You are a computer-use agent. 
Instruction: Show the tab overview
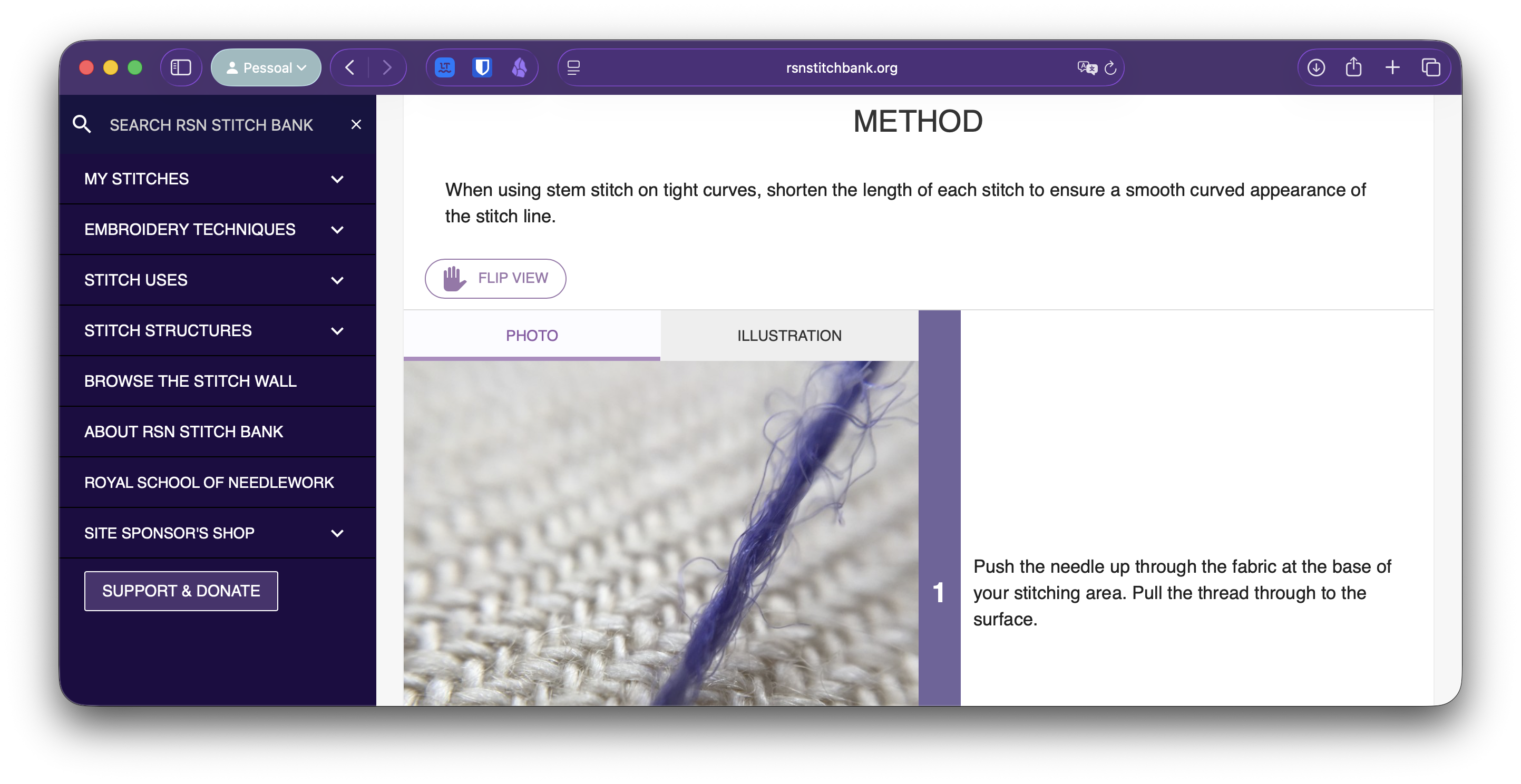[1431, 68]
